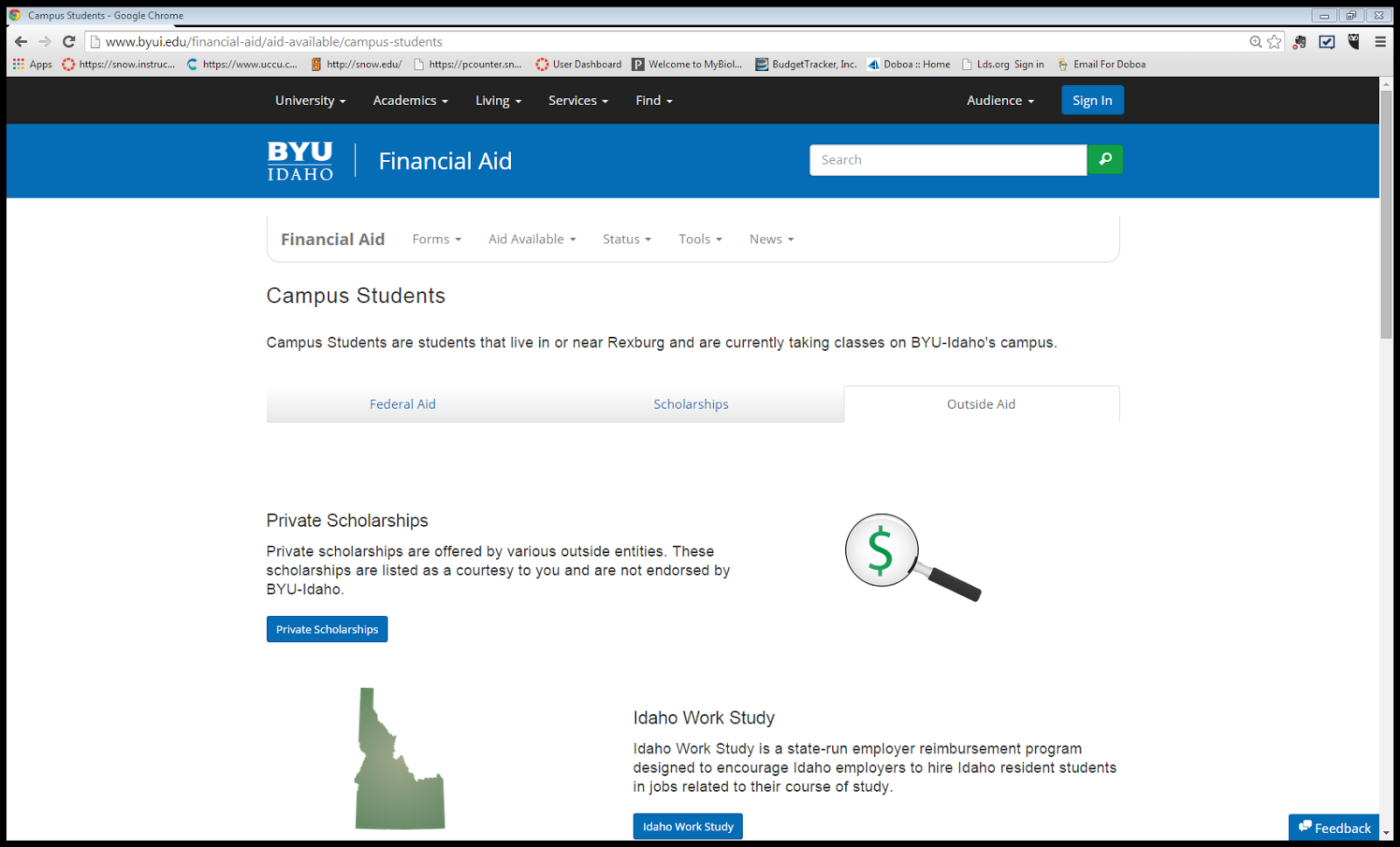Open the Welcome to MyBiol... bookmark
1400x847 pixels.
687,64
